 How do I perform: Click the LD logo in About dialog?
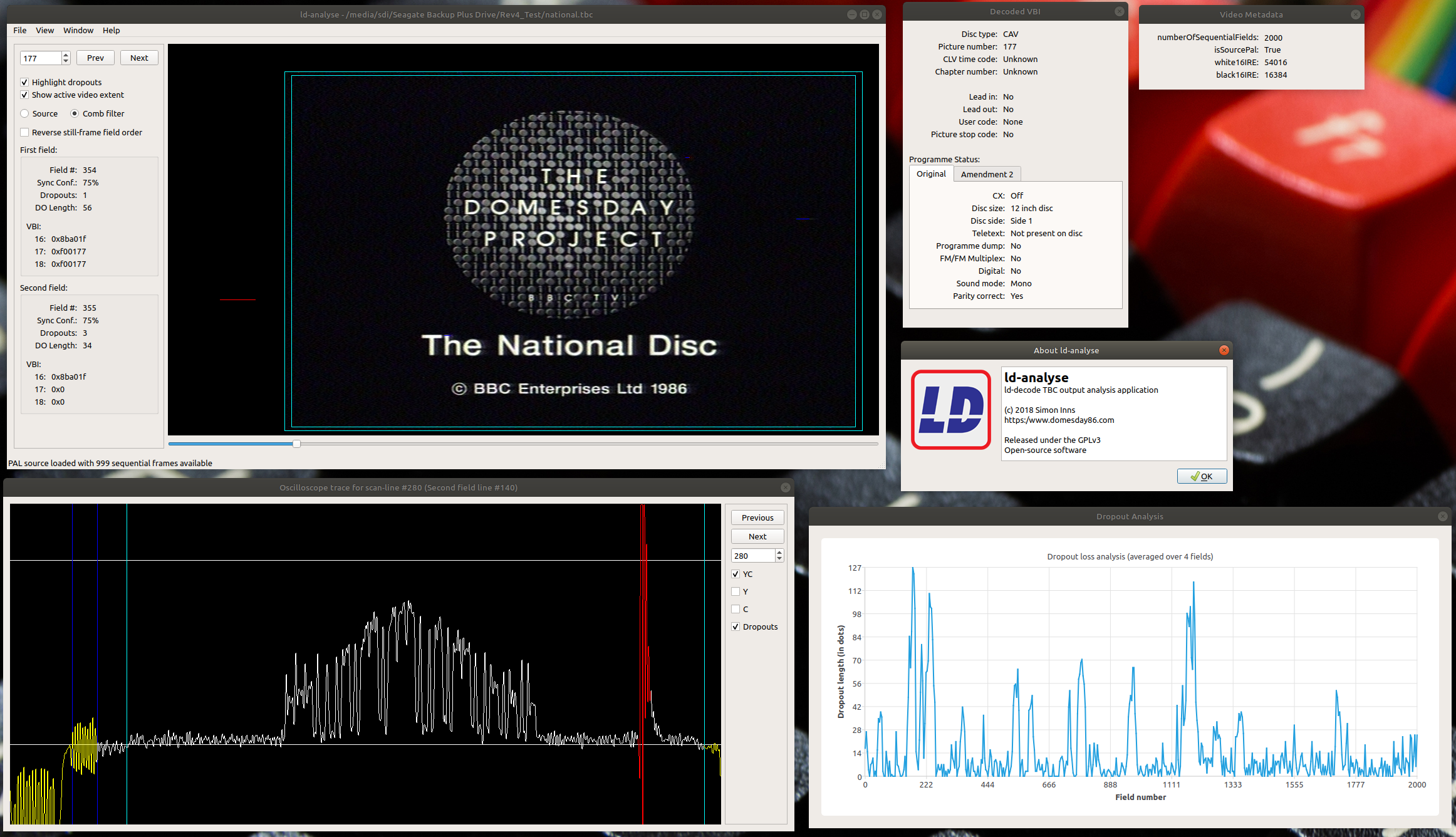[950, 410]
